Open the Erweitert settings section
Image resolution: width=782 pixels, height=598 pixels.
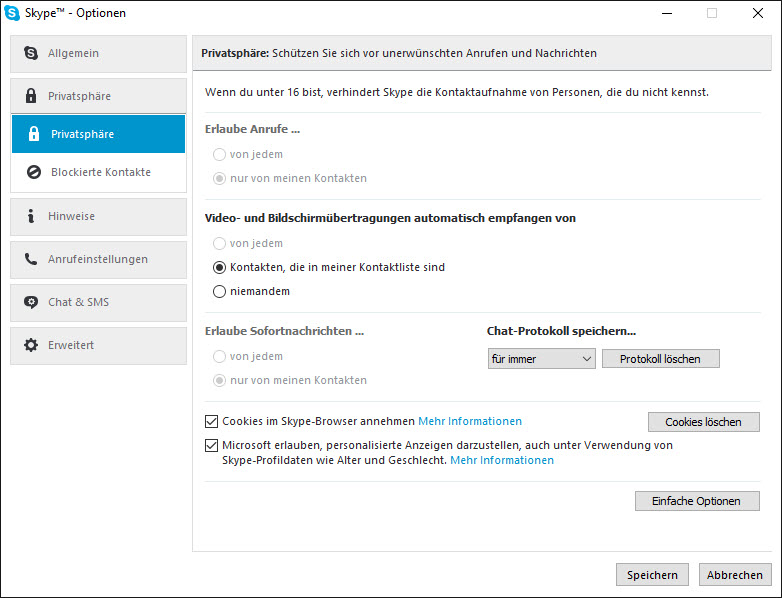click(x=98, y=346)
